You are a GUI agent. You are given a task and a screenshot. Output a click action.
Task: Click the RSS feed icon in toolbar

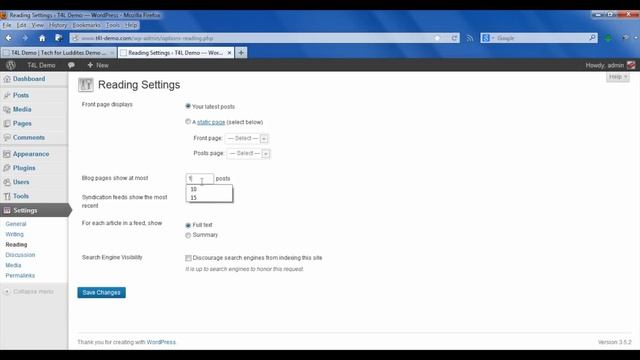(470, 38)
